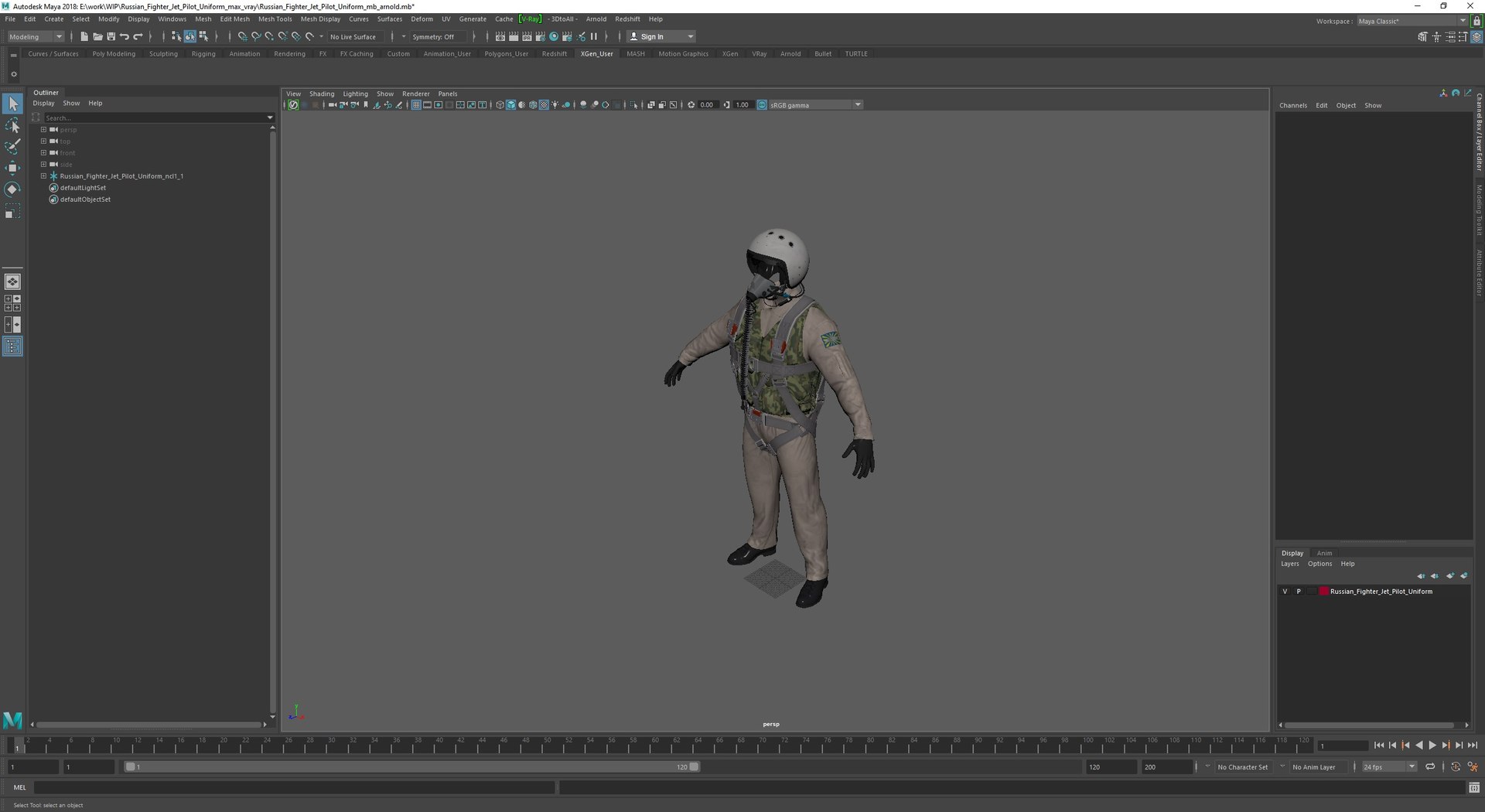The width and height of the screenshot is (1485, 812).
Task: Open Hypershade sphere icon in status line
Action: point(554,36)
